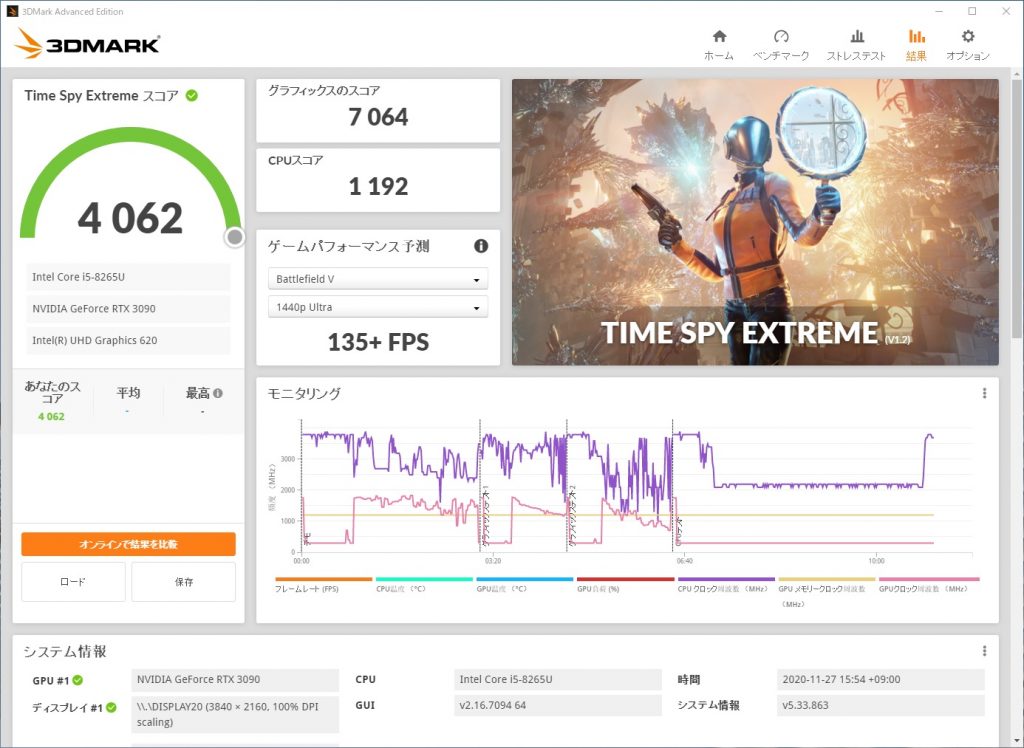Image resolution: width=1024 pixels, height=748 pixels.
Task: Click the score gauge end knob
Action: point(234,237)
